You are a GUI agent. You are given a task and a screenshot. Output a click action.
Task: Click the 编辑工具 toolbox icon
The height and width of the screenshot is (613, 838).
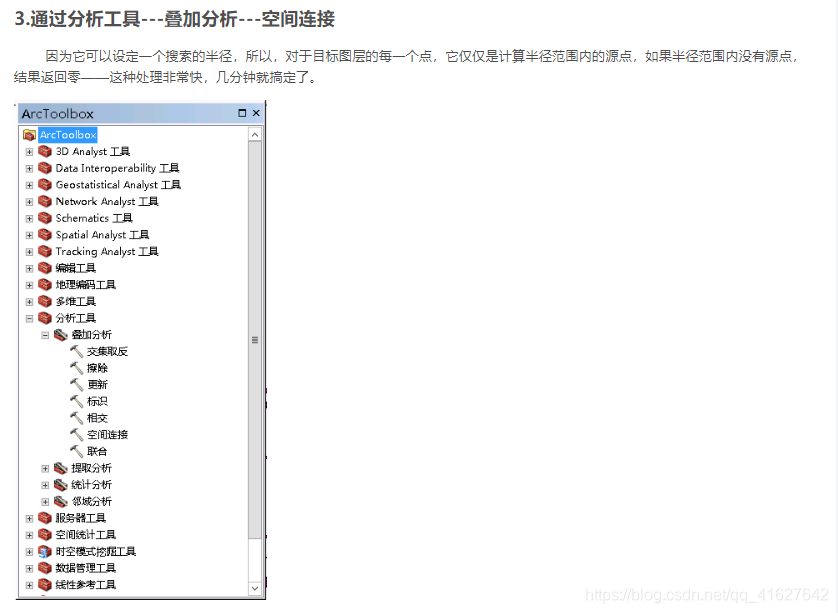(45, 268)
